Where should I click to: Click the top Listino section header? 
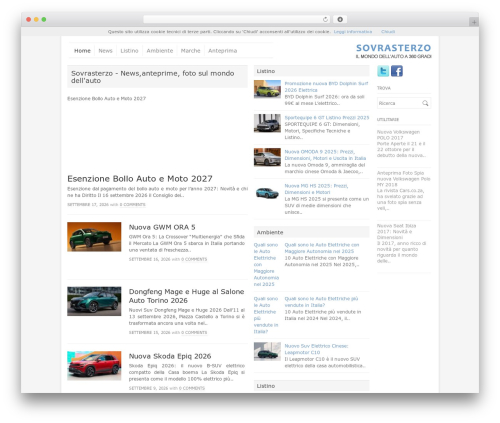coord(312,71)
